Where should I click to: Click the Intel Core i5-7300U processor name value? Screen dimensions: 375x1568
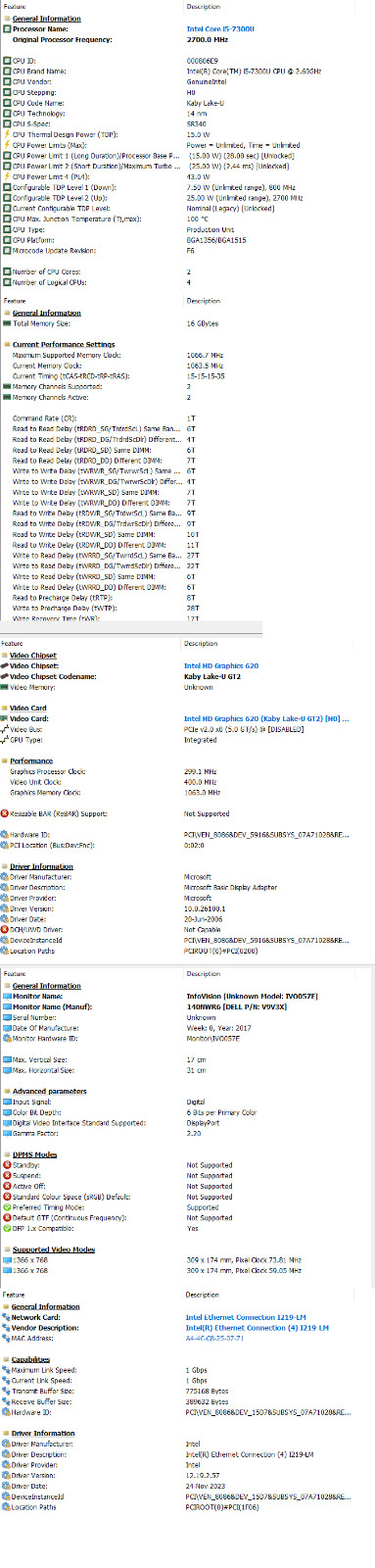click(x=220, y=29)
